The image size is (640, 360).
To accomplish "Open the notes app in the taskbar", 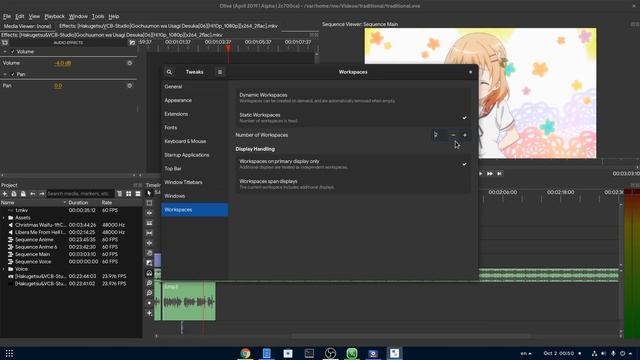I will 267,353.
